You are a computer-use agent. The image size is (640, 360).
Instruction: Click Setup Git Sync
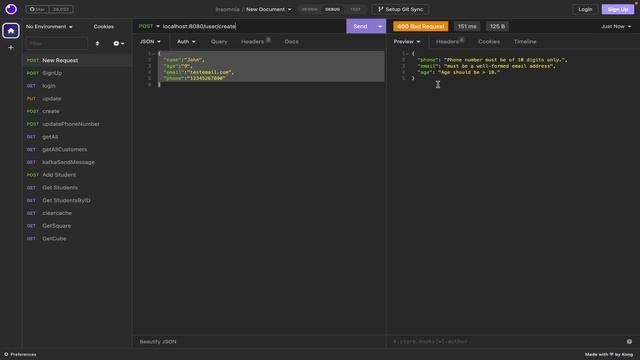[400, 9]
